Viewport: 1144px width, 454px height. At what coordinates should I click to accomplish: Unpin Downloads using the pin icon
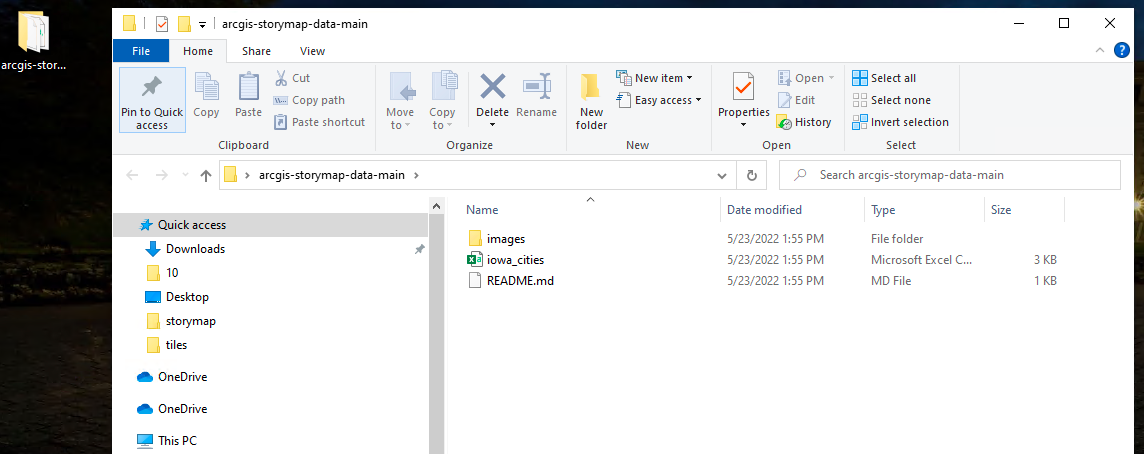coord(420,249)
